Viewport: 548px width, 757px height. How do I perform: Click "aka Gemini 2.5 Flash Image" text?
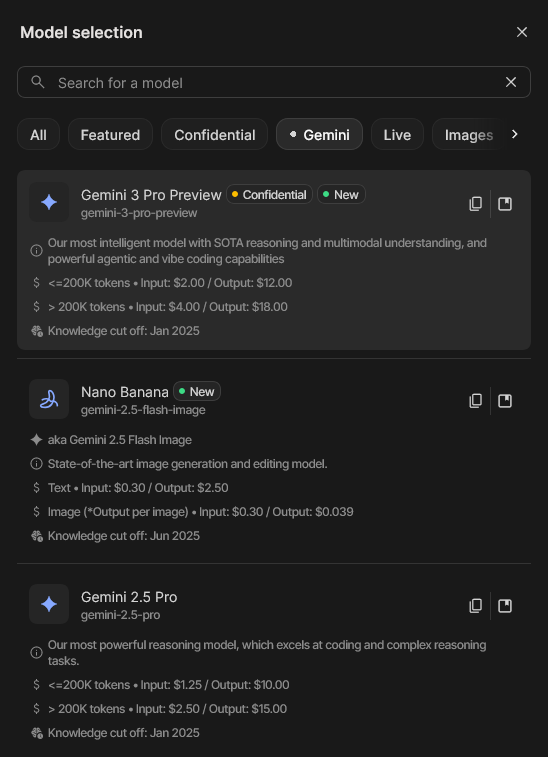click(120, 440)
